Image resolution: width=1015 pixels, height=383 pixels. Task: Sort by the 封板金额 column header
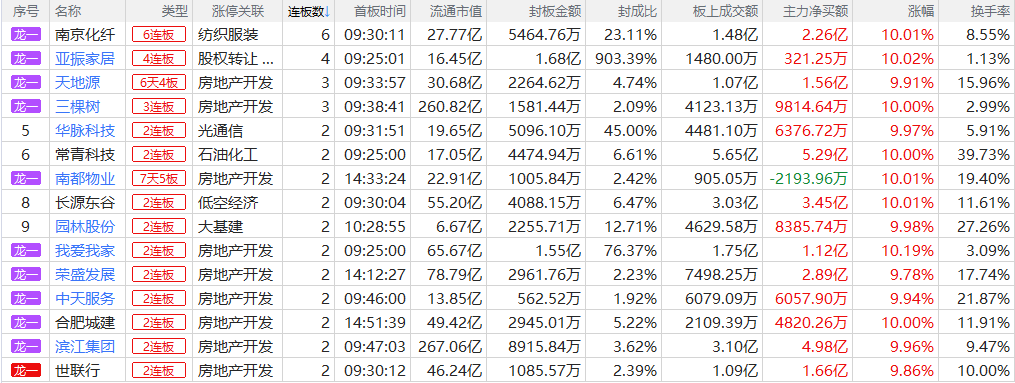point(552,11)
